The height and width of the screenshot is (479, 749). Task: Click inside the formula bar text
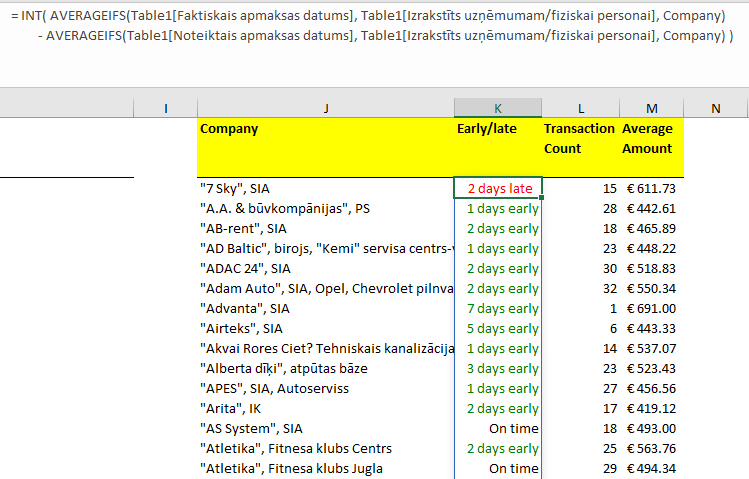tap(373, 26)
